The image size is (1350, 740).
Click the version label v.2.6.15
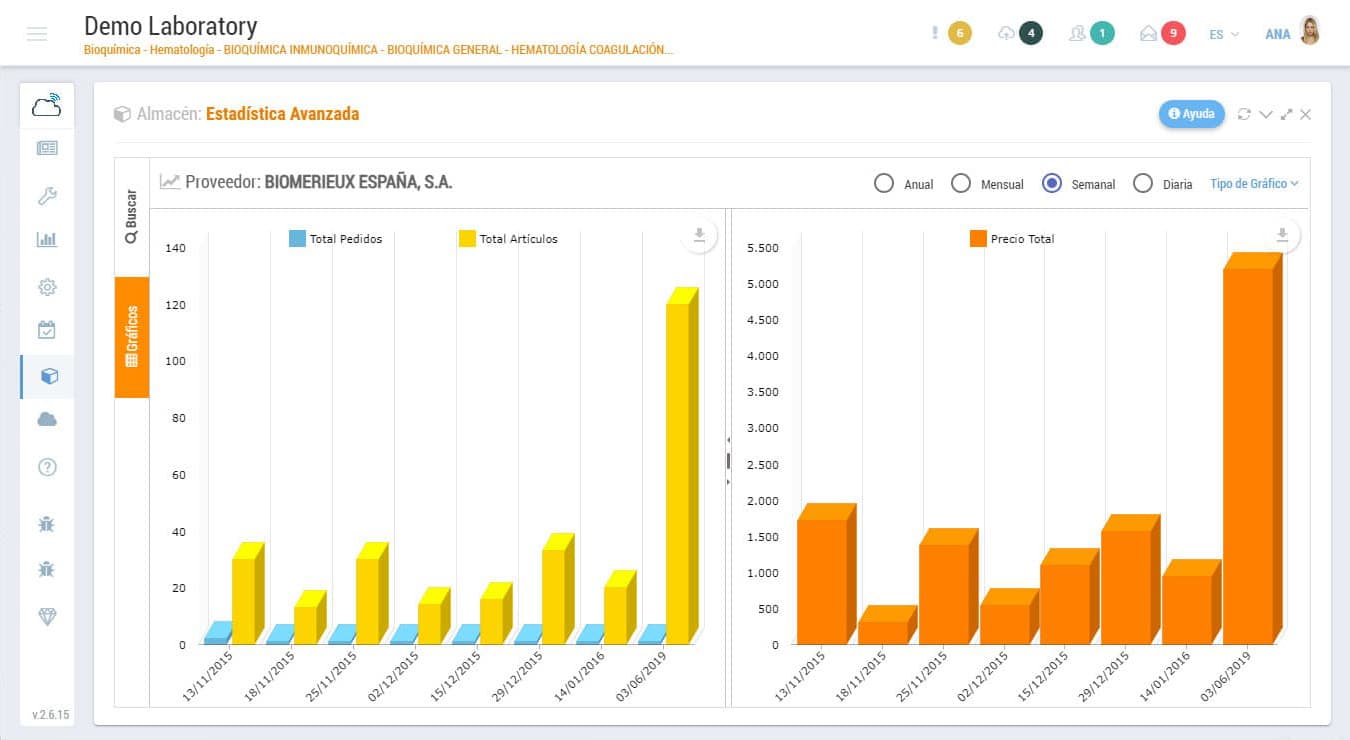click(49, 714)
